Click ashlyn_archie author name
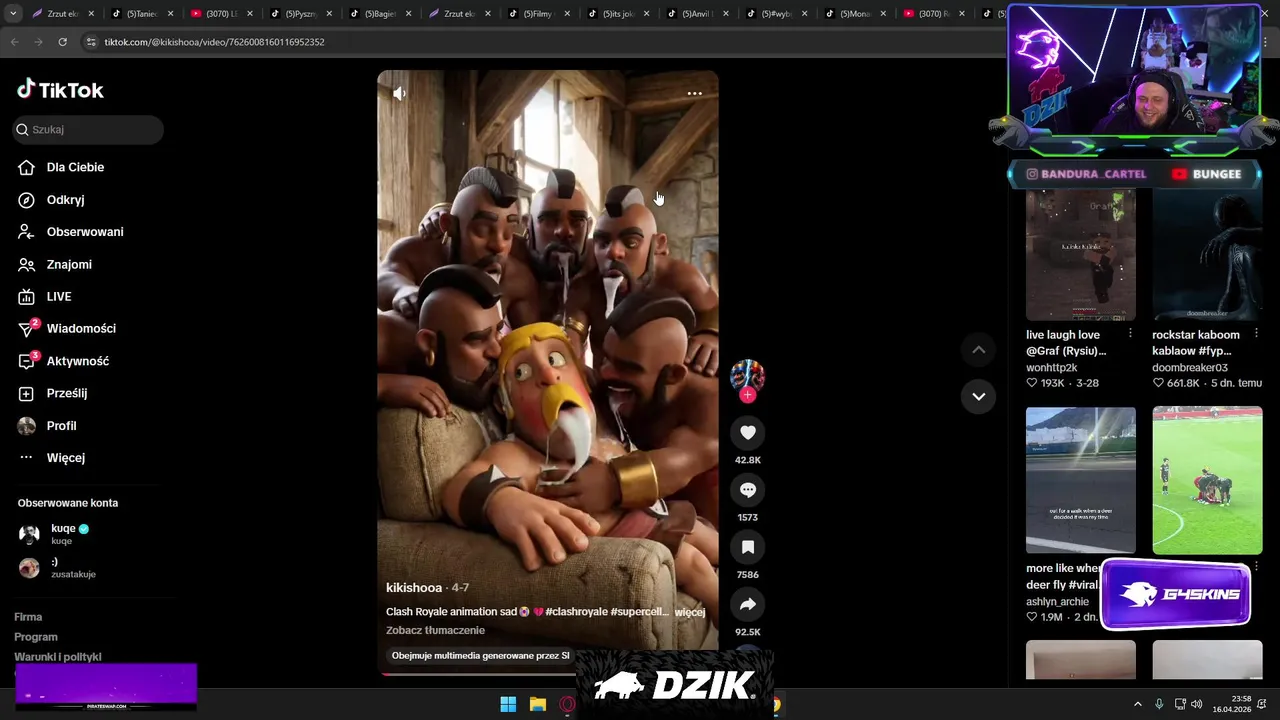 (1057, 602)
